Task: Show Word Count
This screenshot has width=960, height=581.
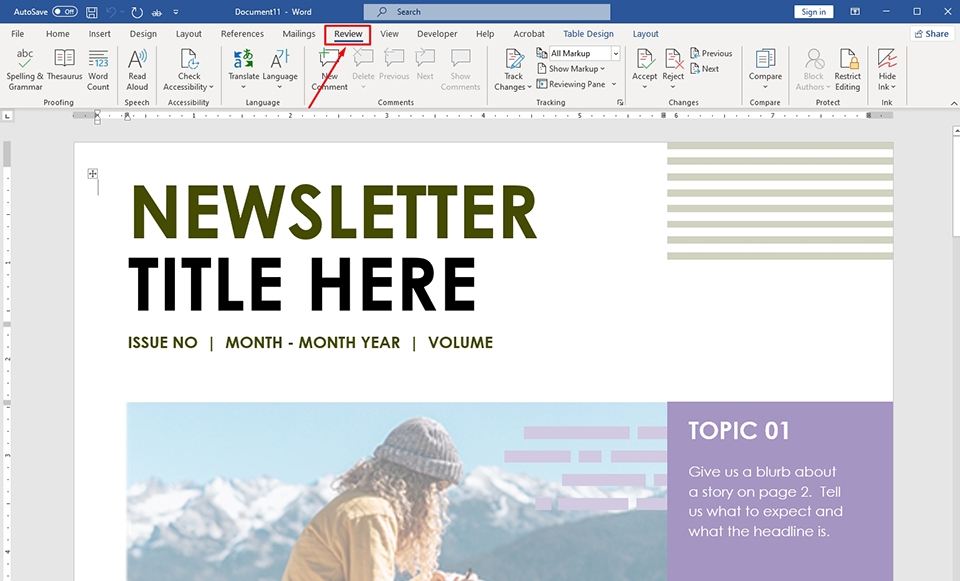Action: tap(98, 70)
